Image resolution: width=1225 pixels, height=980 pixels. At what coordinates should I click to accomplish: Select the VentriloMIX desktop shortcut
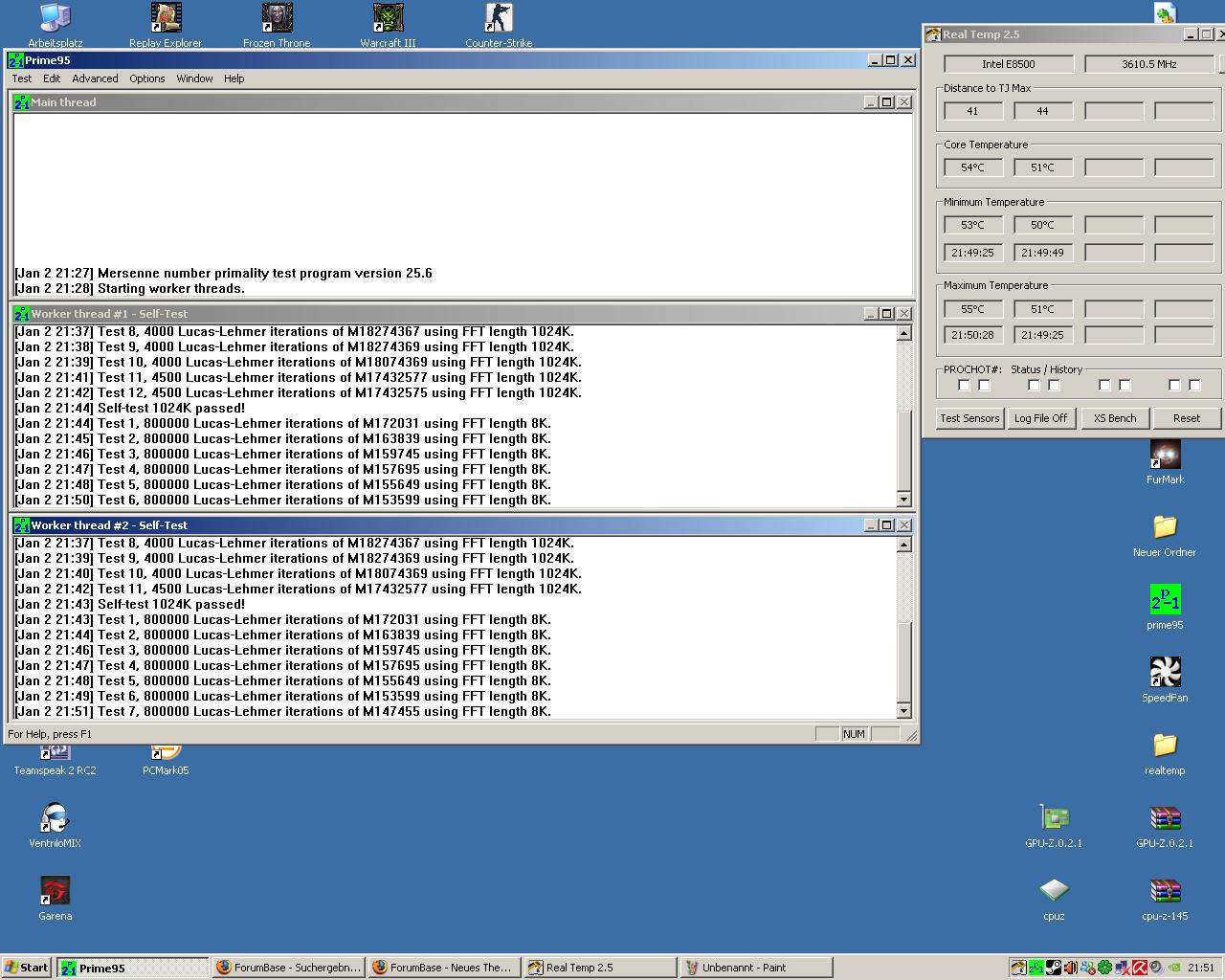click(x=55, y=826)
